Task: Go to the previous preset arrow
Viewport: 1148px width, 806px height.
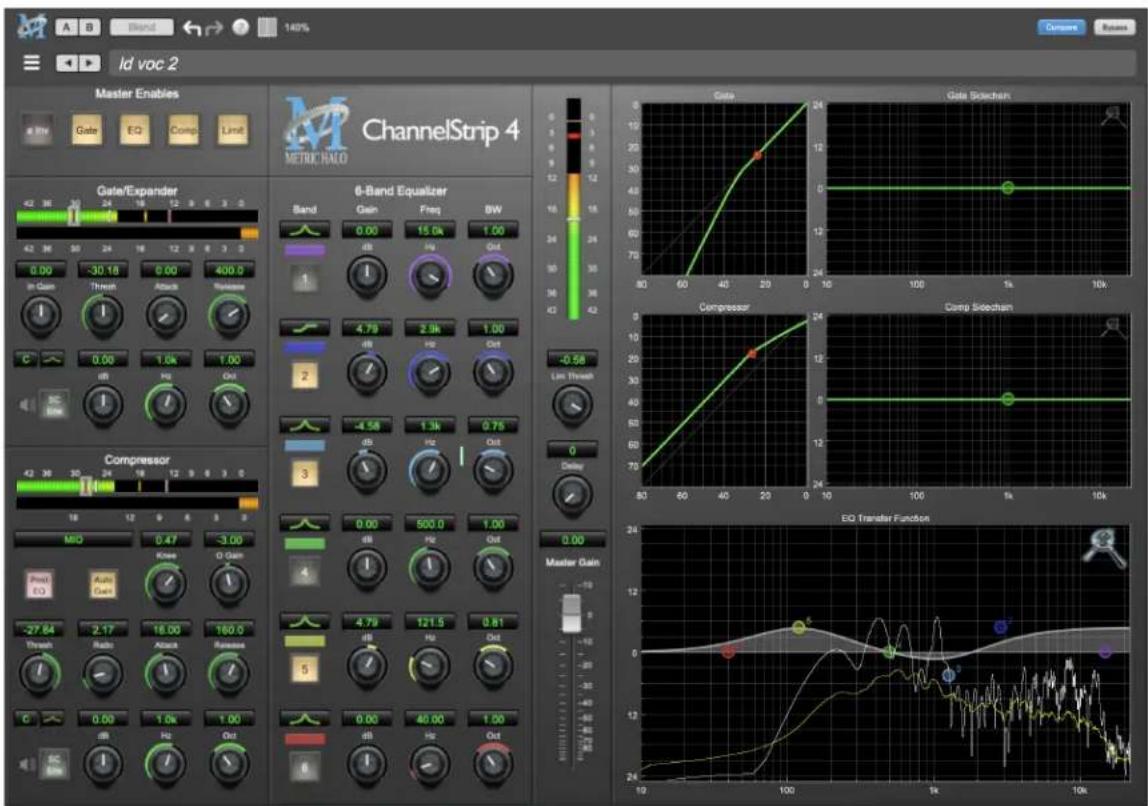Action: [x=67, y=63]
